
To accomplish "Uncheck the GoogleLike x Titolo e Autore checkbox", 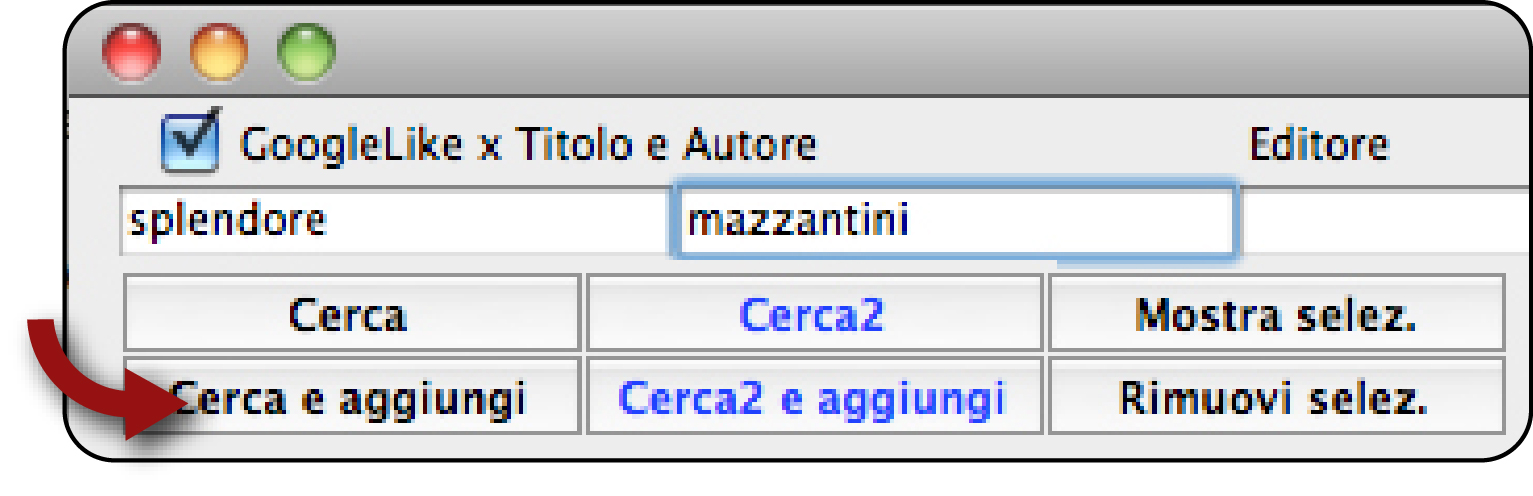I will pyautogui.click(x=192, y=141).
